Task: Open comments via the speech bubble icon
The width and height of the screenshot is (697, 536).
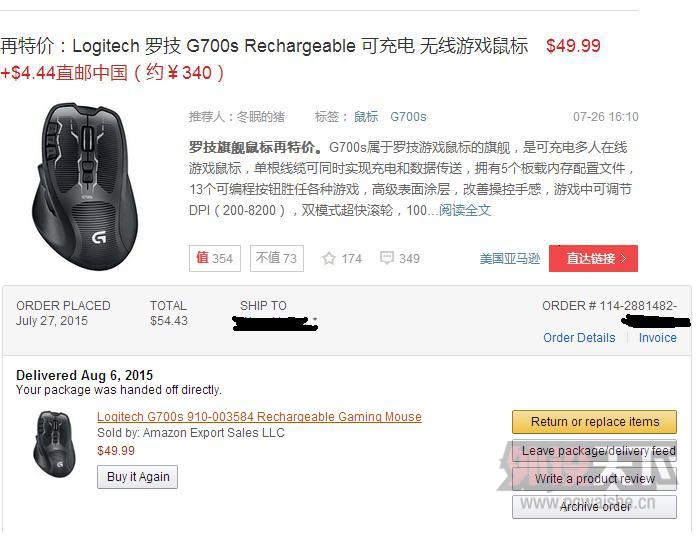Action: [387, 258]
